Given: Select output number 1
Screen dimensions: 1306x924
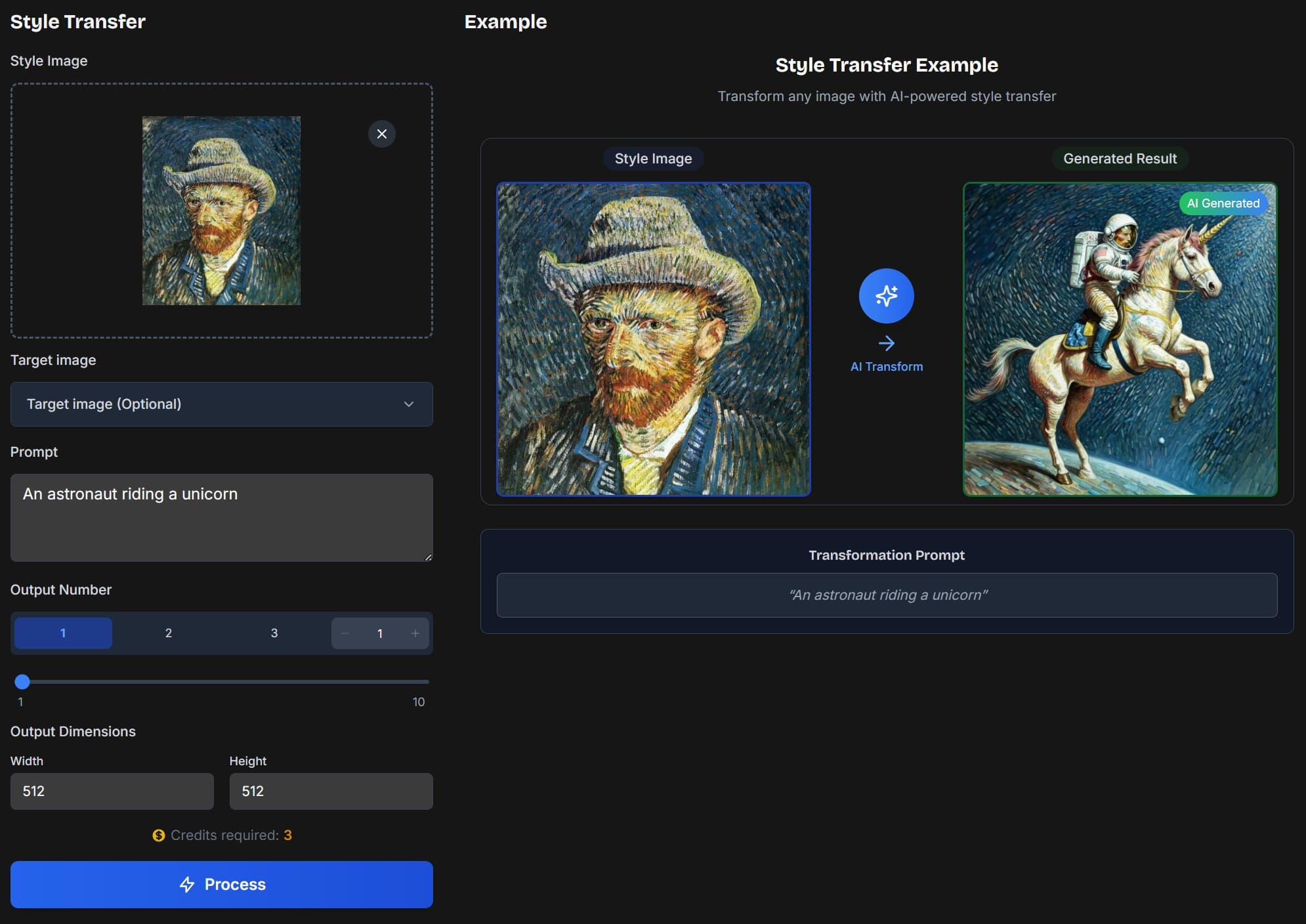Looking at the screenshot, I should tap(63, 633).
